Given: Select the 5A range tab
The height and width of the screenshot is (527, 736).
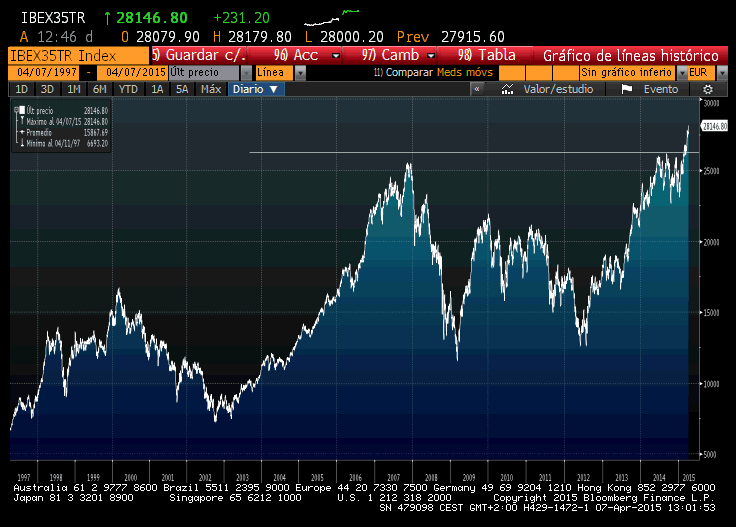Looking at the screenshot, I should point(182,89).
